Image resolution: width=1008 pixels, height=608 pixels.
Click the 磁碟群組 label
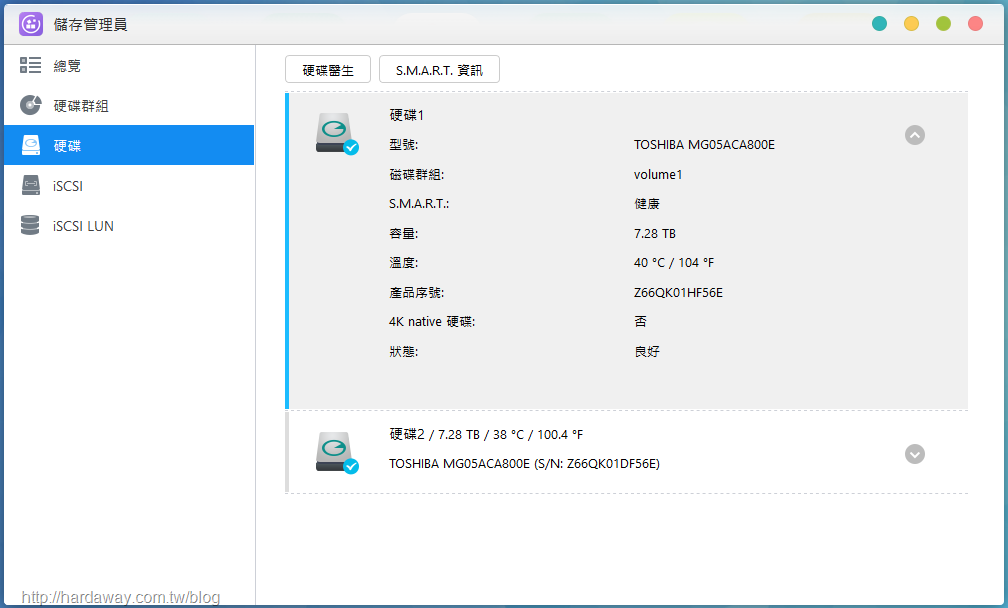(x=417, y=174)
